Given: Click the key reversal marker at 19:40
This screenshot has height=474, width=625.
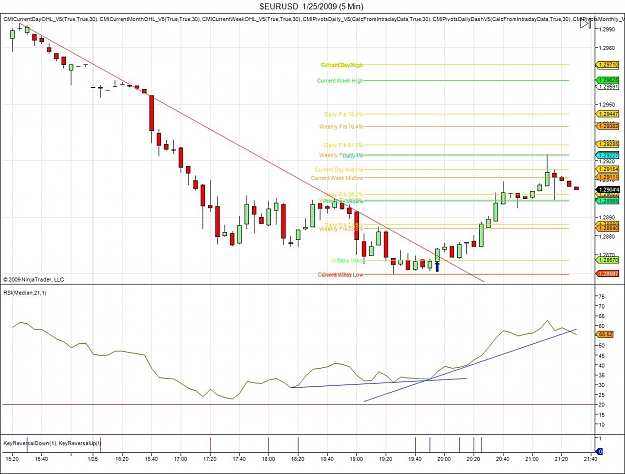Looking at the screenshot, I should pyautogui.click(x=415, y=444).
